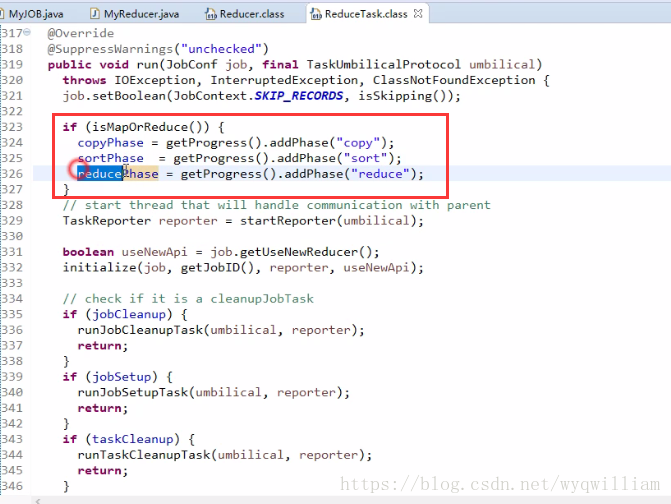This screenshot has width=671, height=504.
Task: Click the copyPhase variable on line 324
Action: point(110,142)
